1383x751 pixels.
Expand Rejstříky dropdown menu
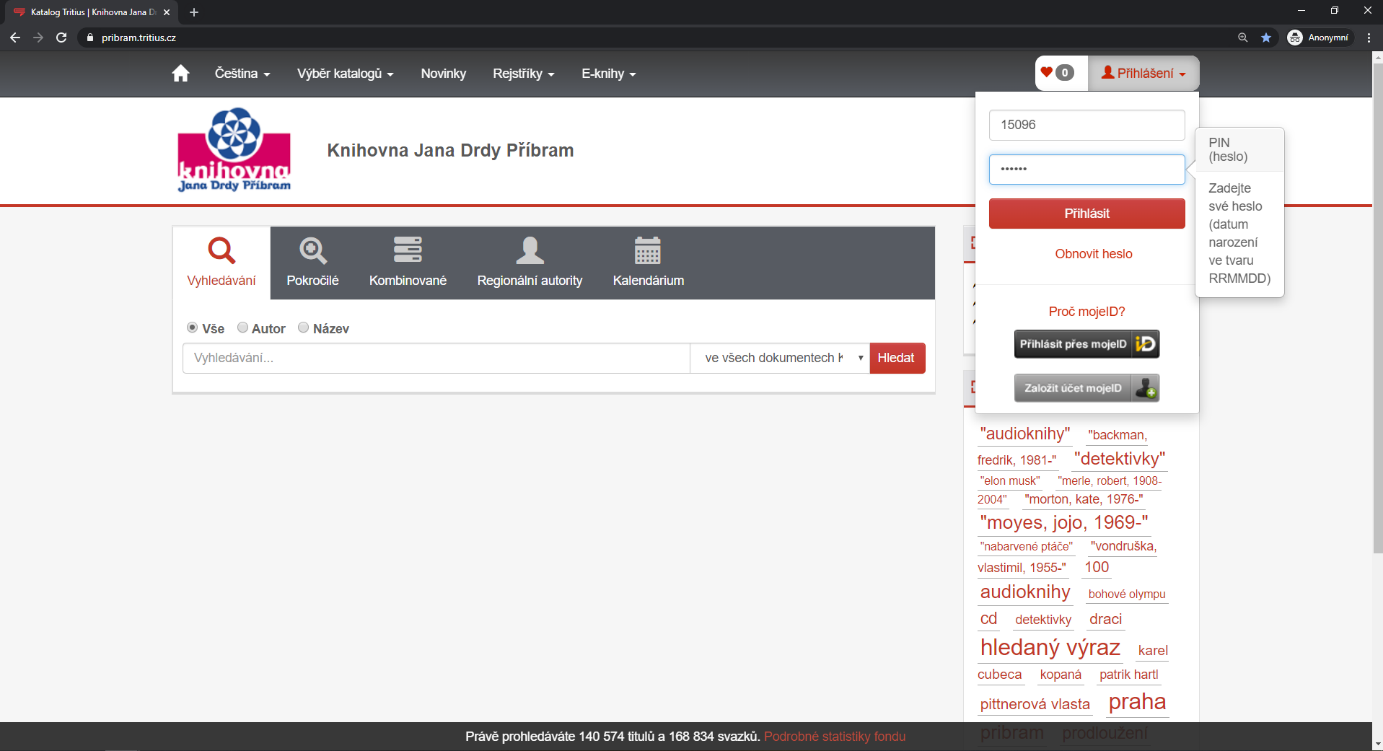(523, 73)
